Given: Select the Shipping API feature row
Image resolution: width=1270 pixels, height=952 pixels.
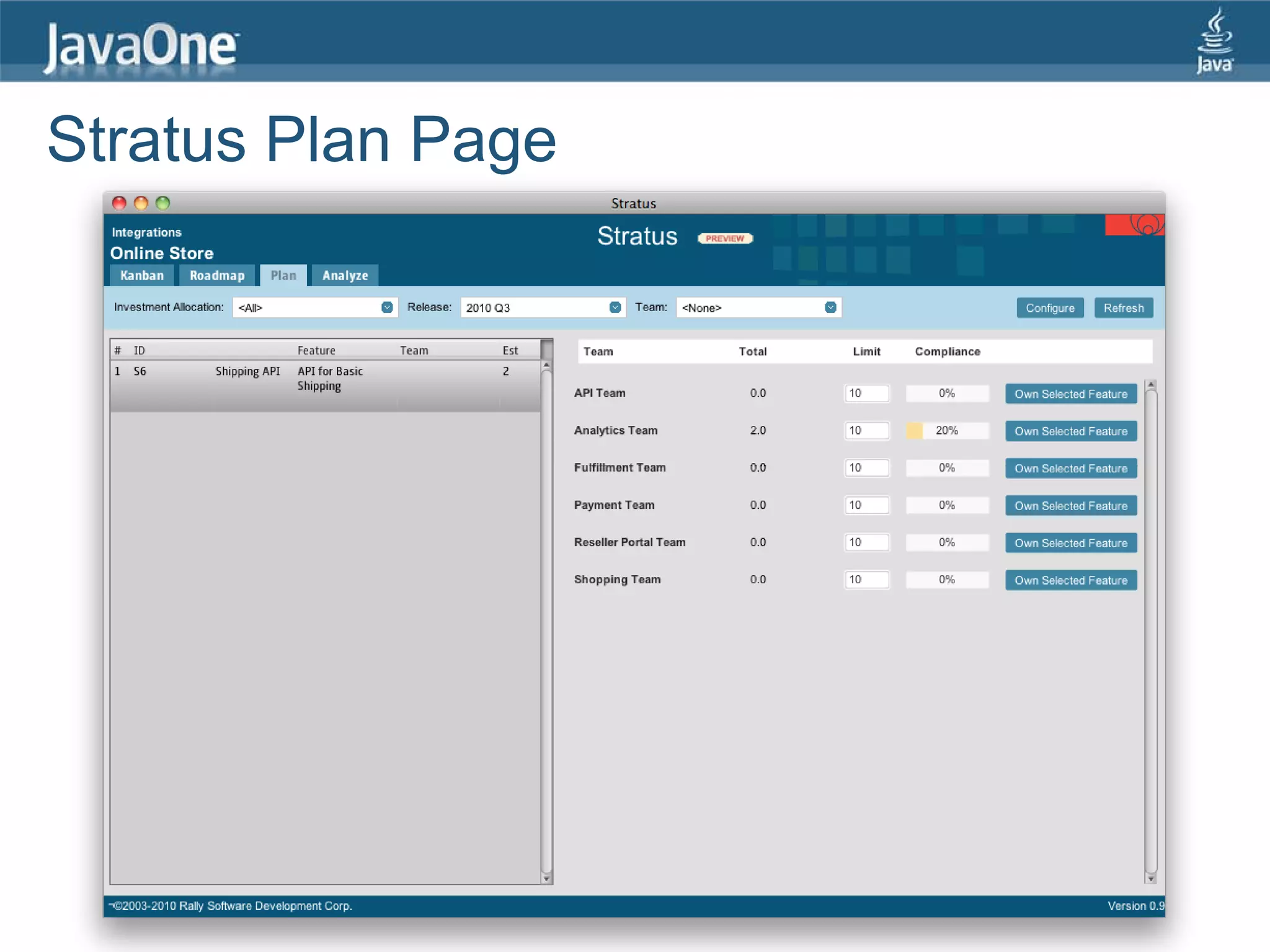Looking at the screenshot, I should pos(326,386).
